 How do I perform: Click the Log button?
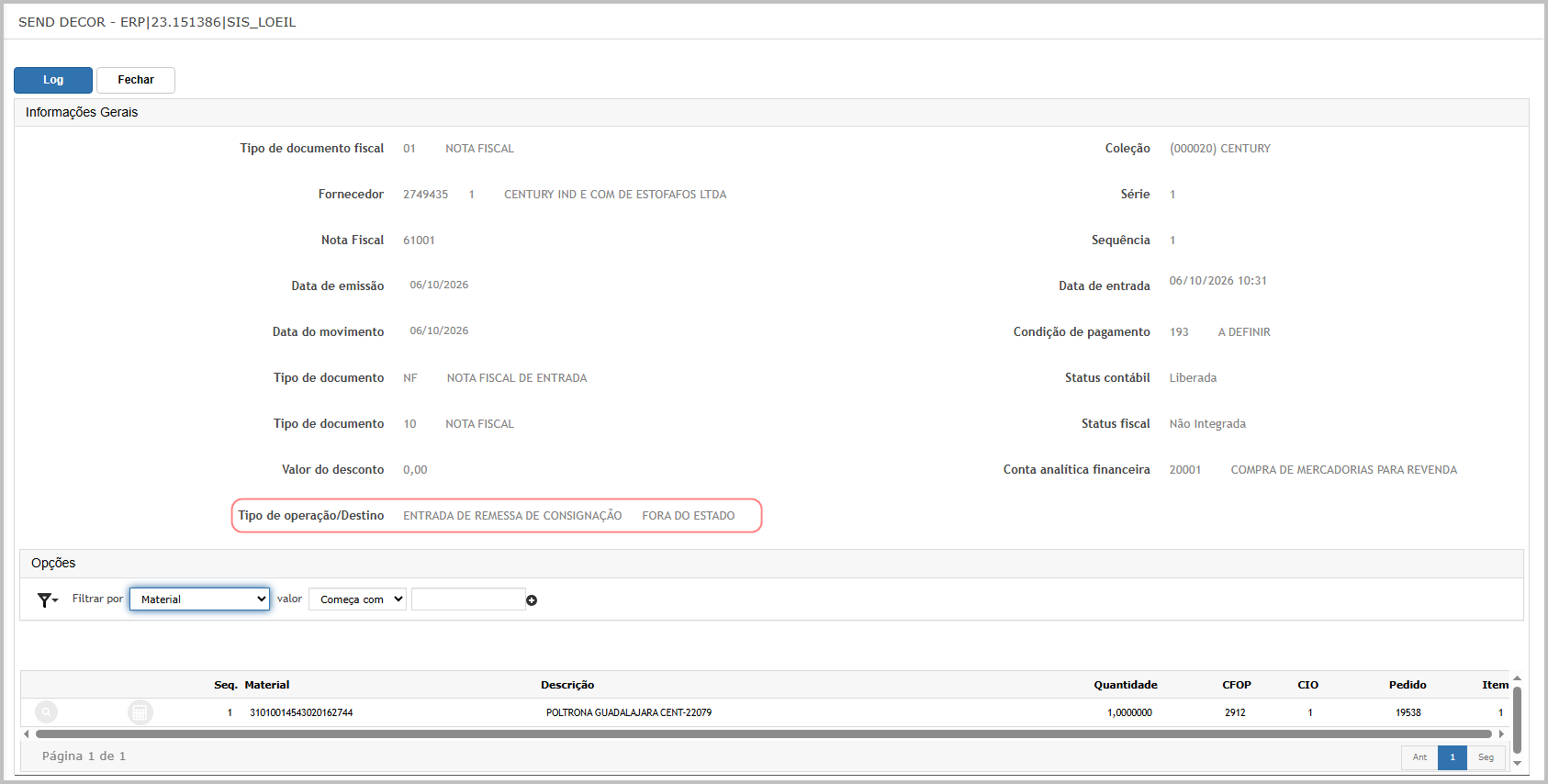point(53,80)
